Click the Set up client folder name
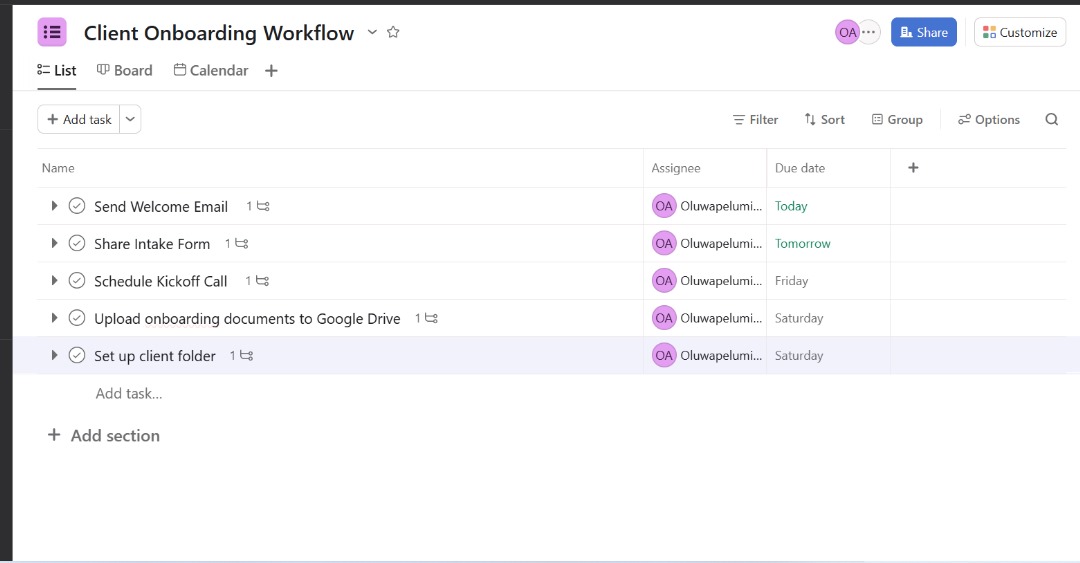The image size is (1080, 563). point(154,356)
